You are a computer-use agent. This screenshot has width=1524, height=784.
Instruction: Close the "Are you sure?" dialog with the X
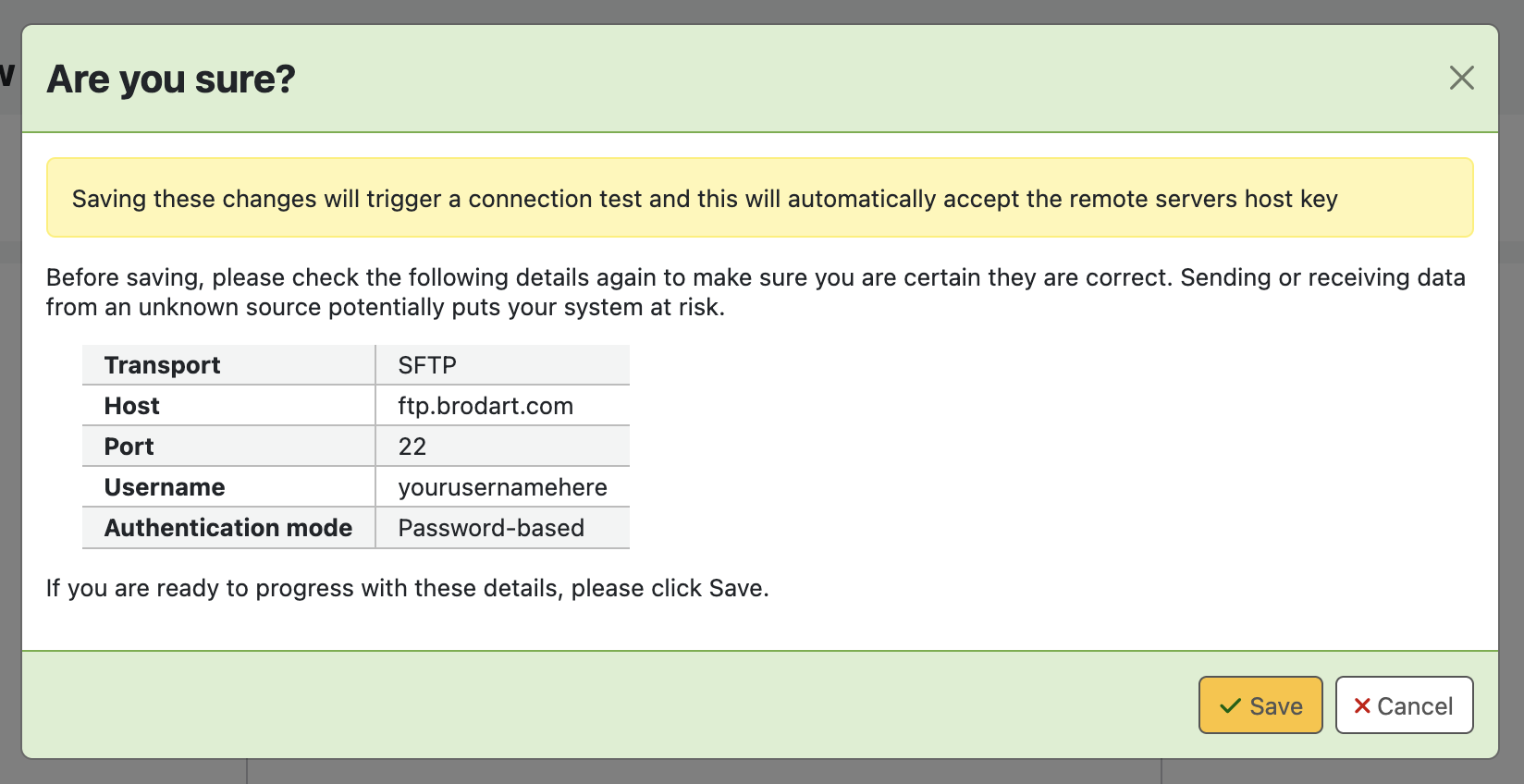pyautogui.click(x=1461, y=78)
